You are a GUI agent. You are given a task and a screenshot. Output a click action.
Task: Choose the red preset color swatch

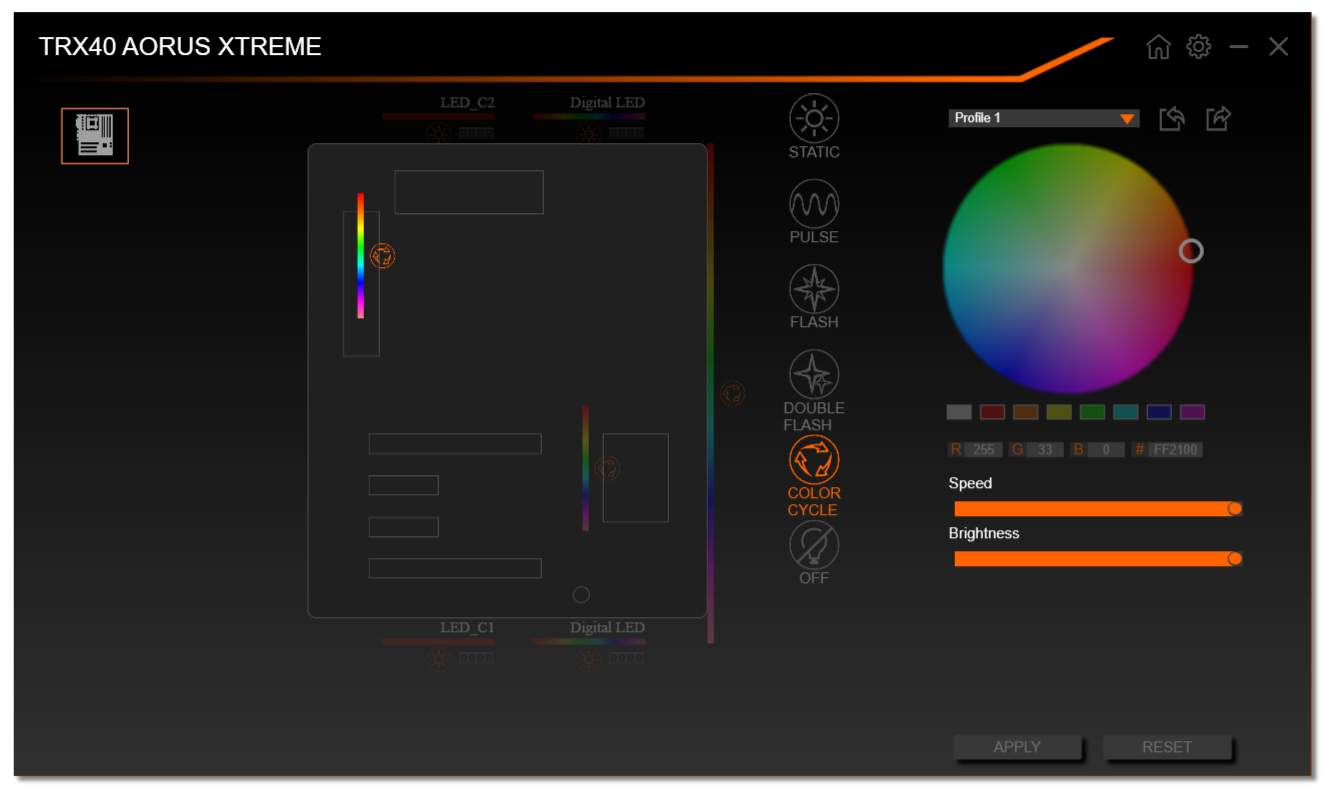pyautogui.click(x=992, y=412)
